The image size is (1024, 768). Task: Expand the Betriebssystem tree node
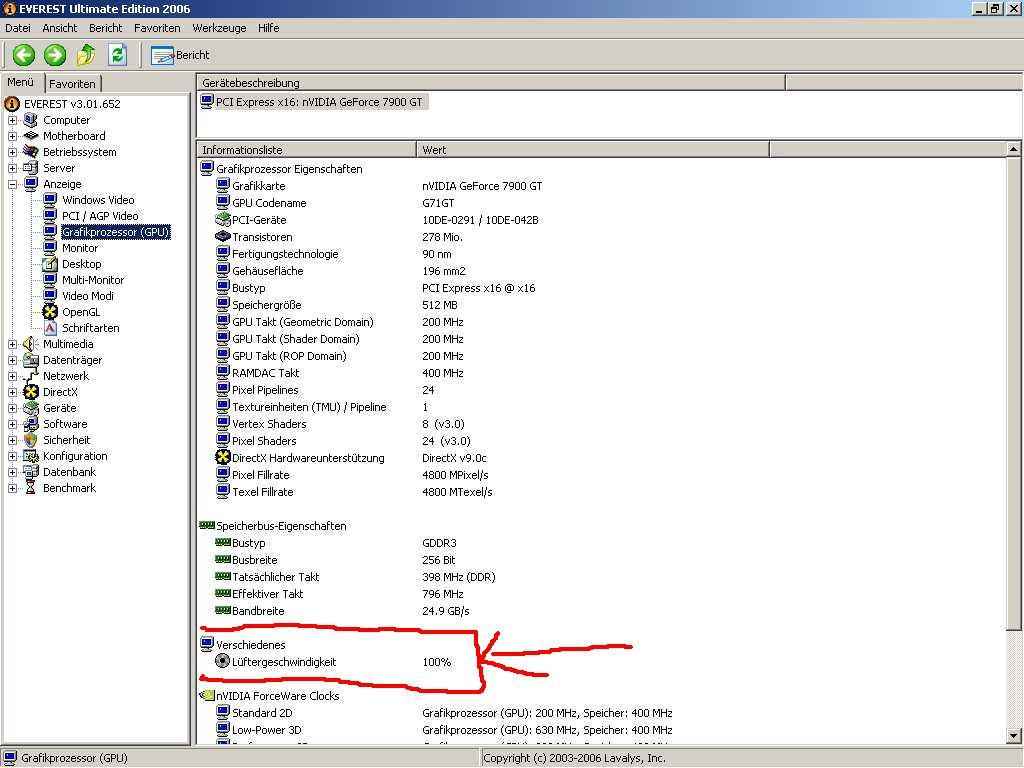12,152
